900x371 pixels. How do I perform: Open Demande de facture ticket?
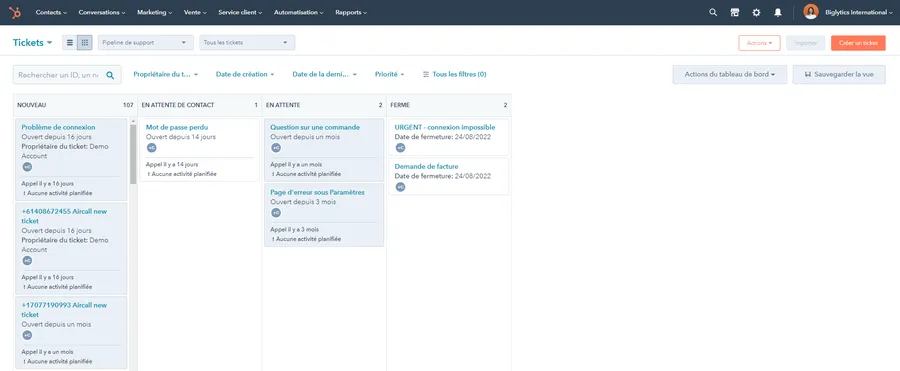(426, 167)
